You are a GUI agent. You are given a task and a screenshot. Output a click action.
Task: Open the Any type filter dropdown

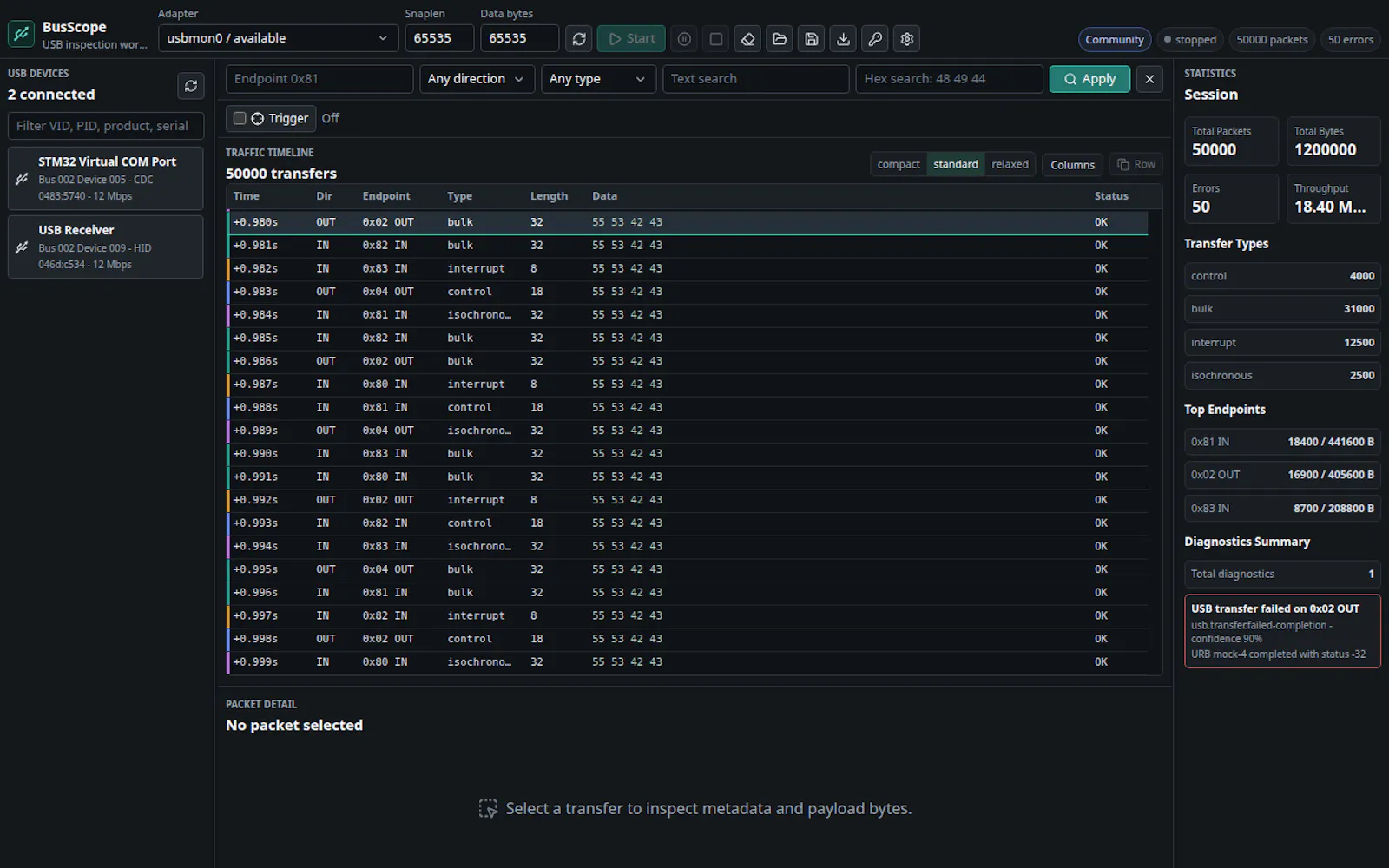pyautogui.click(x=597, y=79)
